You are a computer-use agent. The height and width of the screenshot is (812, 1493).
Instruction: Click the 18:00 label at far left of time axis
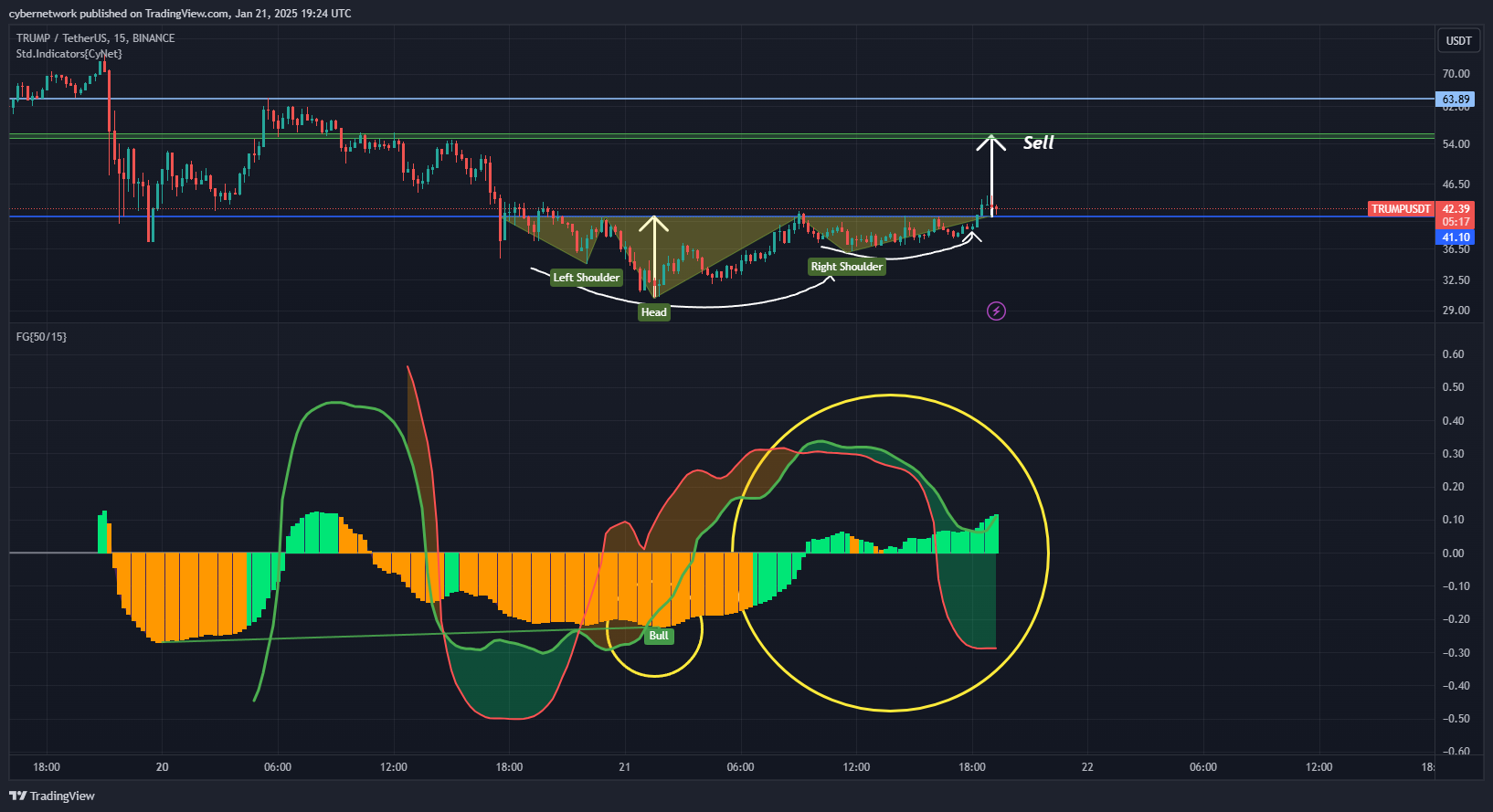(47, 767)
